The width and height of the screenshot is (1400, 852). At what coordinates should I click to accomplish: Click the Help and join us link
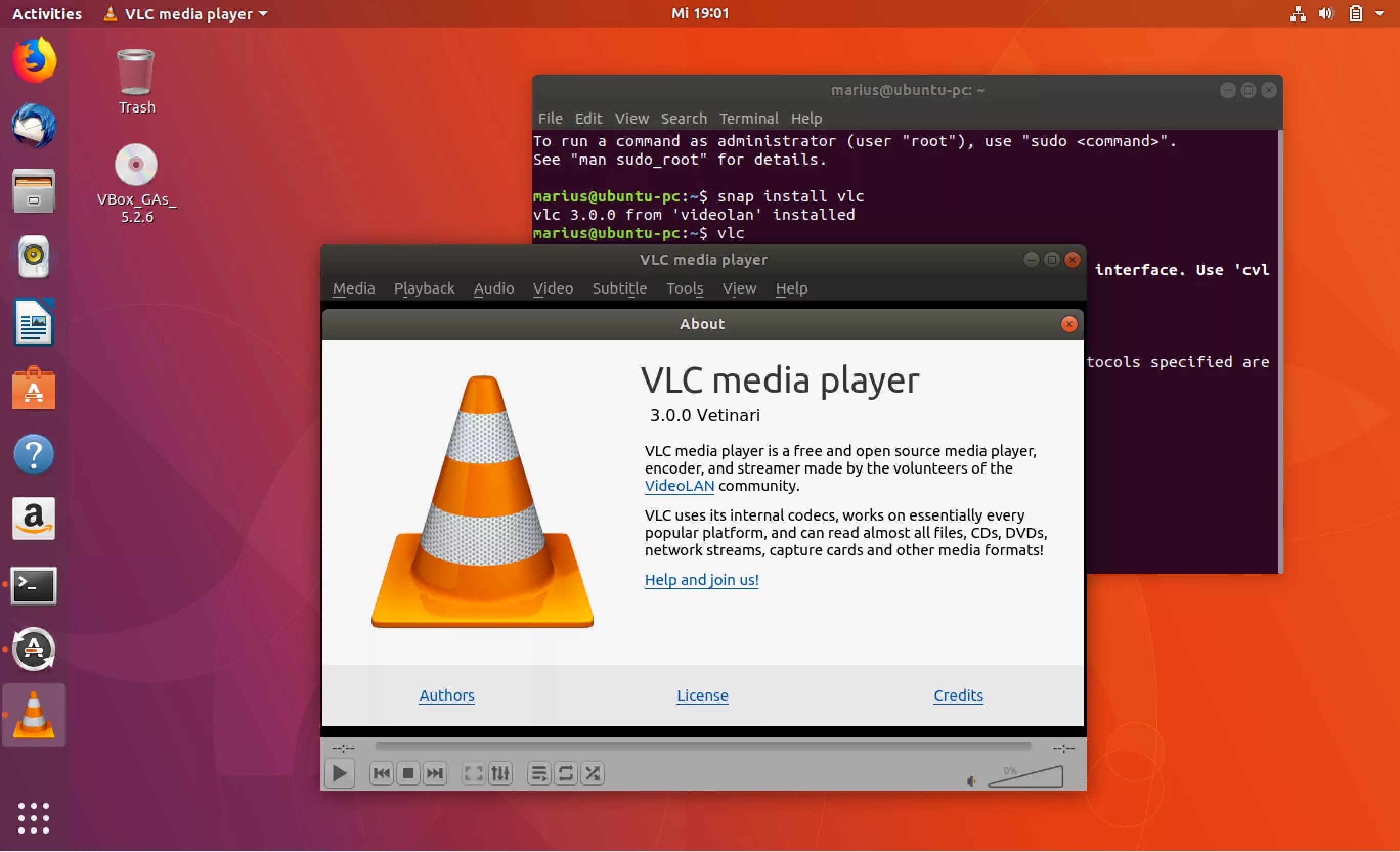[x=701, y=579]
